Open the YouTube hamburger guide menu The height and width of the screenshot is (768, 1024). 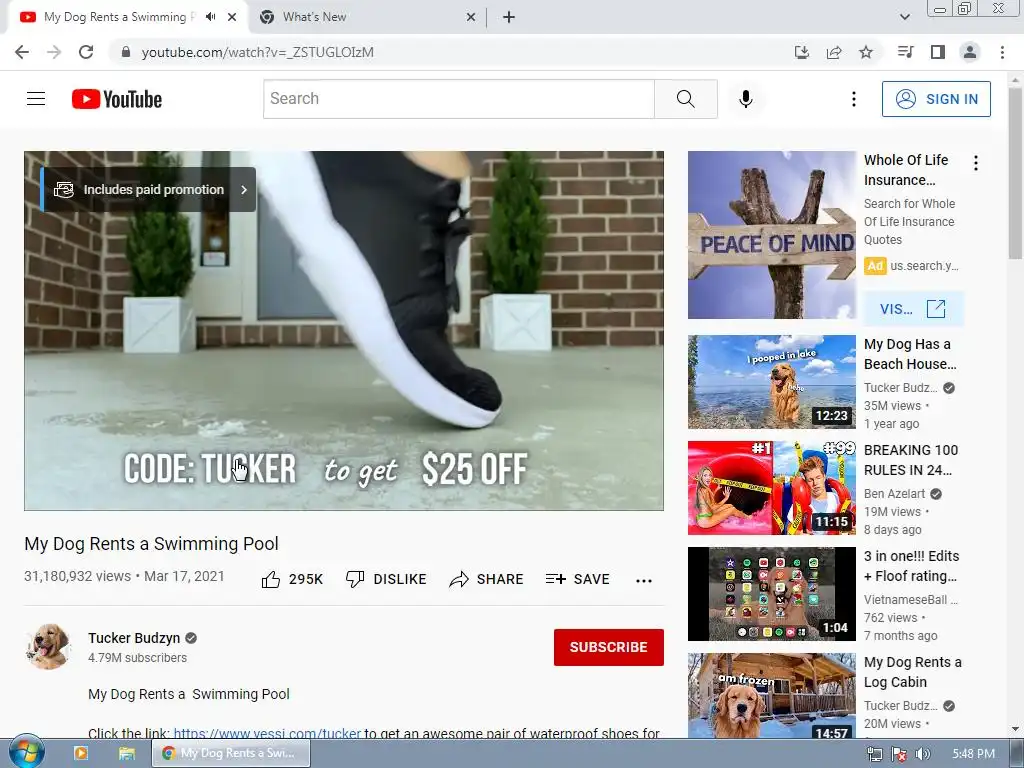(x=36, y=99)
